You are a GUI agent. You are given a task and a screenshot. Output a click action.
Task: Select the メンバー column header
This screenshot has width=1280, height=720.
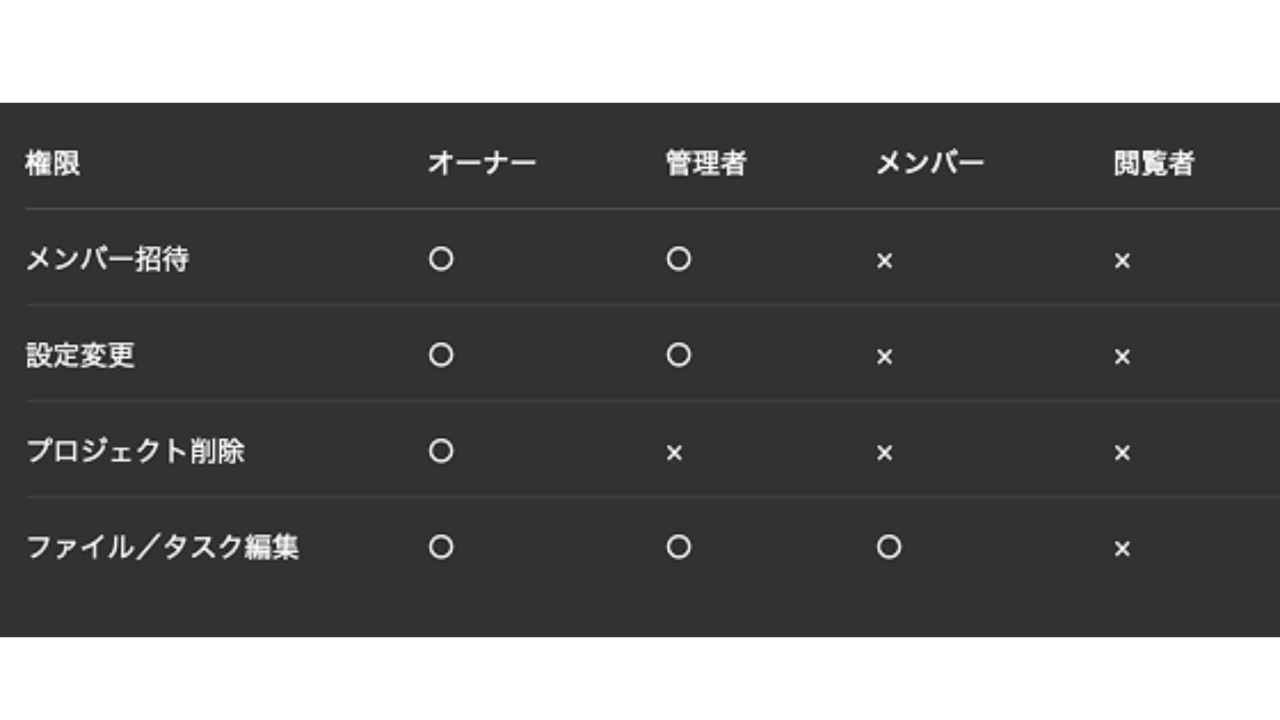[930, 164]
